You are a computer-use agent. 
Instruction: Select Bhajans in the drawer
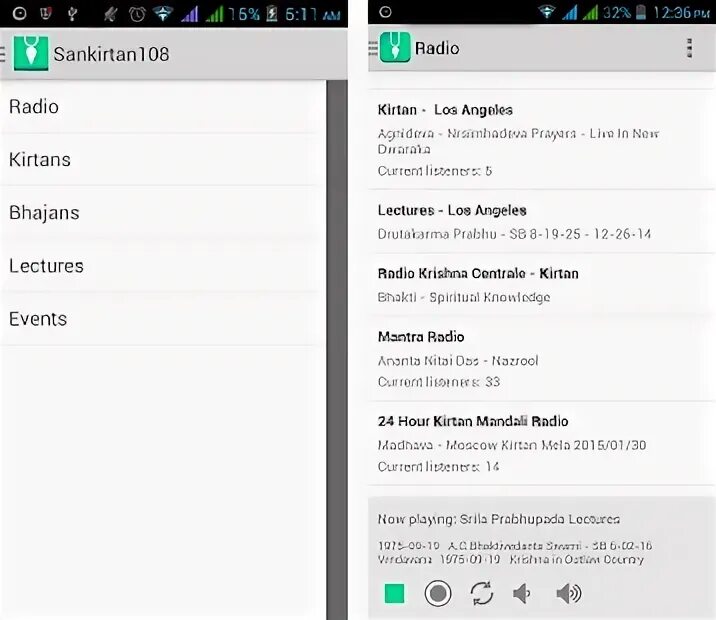point(163,213)
